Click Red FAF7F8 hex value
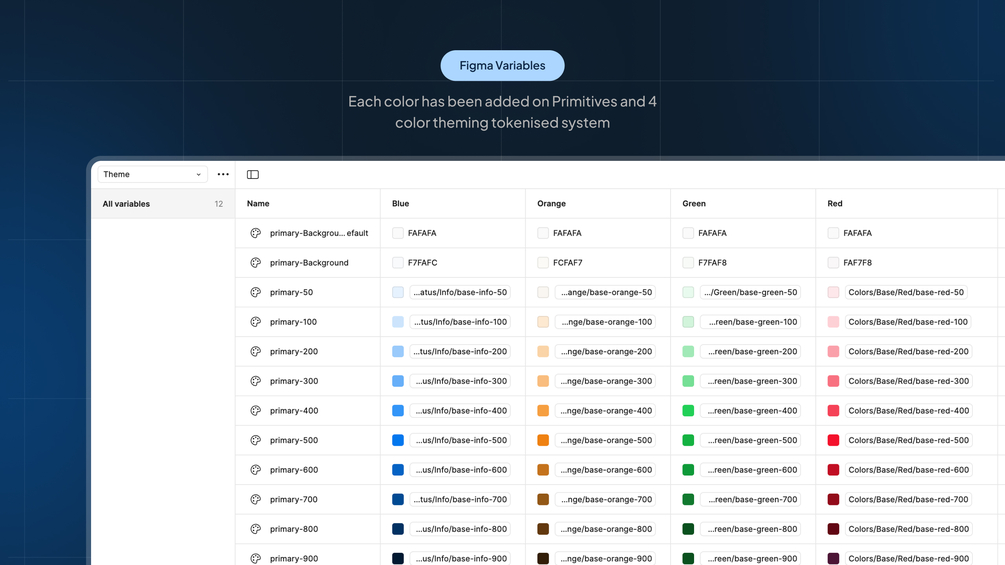 858,263
